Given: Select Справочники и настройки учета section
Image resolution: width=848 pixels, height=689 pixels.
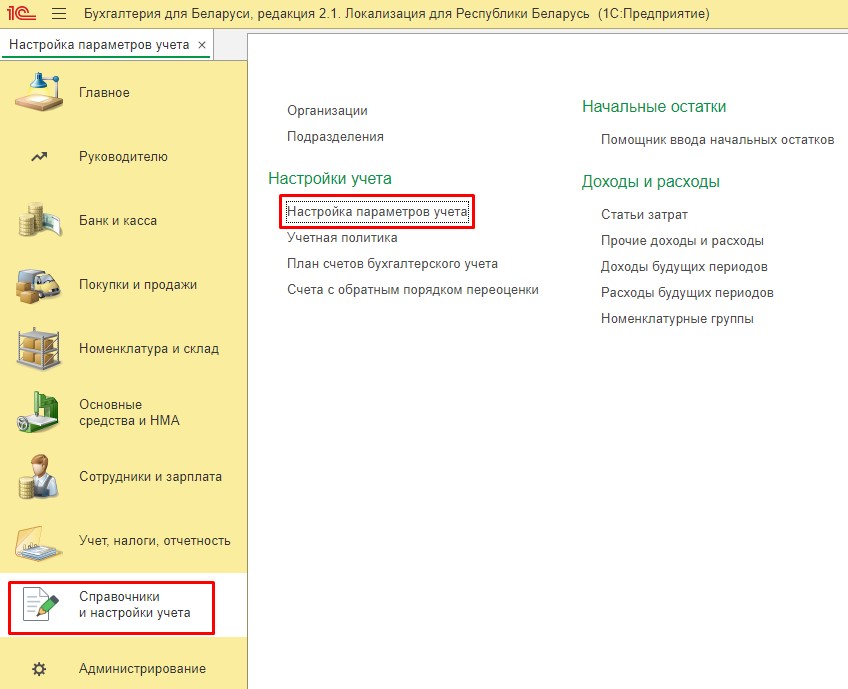Looking at the screenshot, I should [x=112, y=605].
